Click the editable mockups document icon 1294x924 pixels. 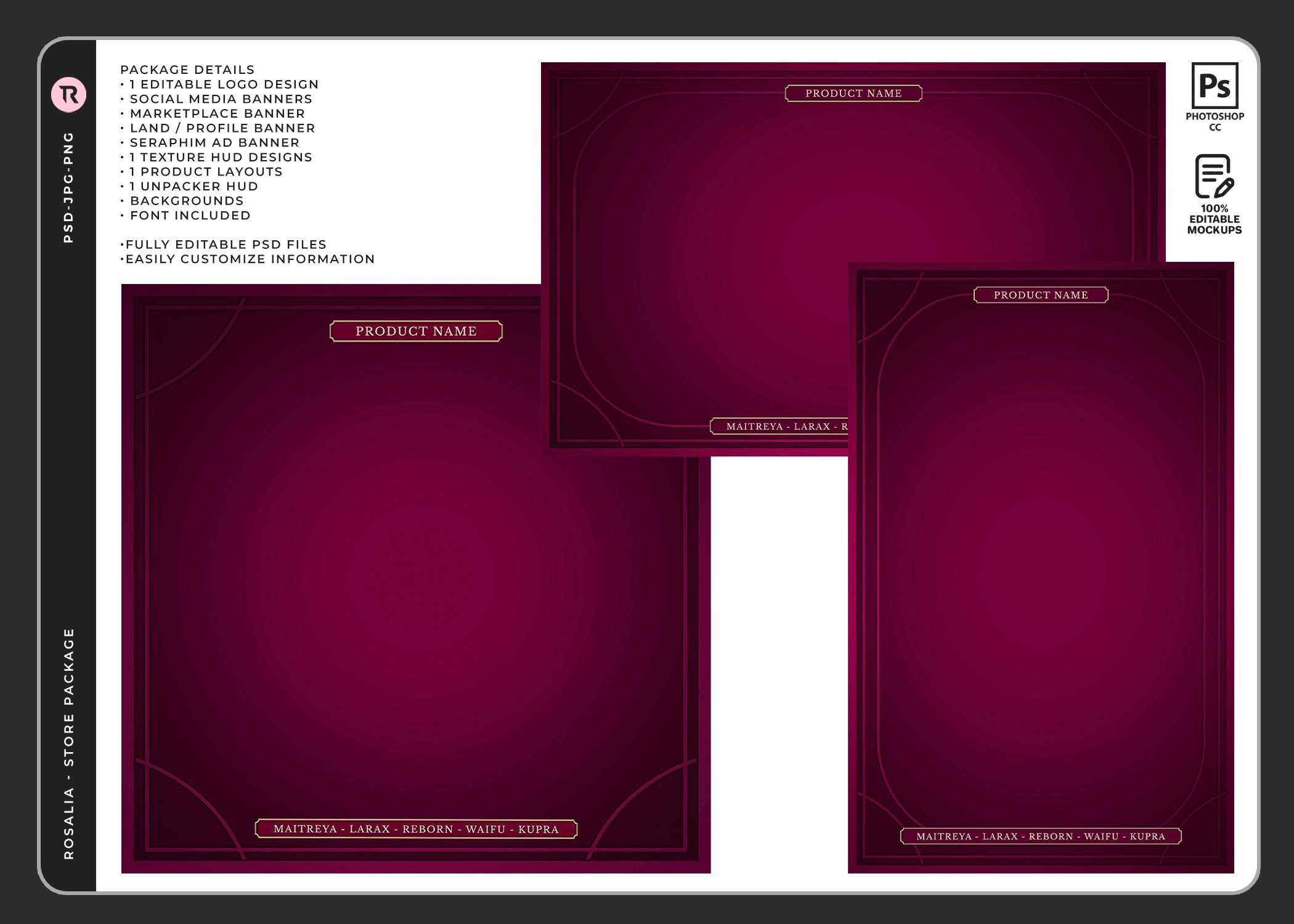click(x=1214, y=176)
